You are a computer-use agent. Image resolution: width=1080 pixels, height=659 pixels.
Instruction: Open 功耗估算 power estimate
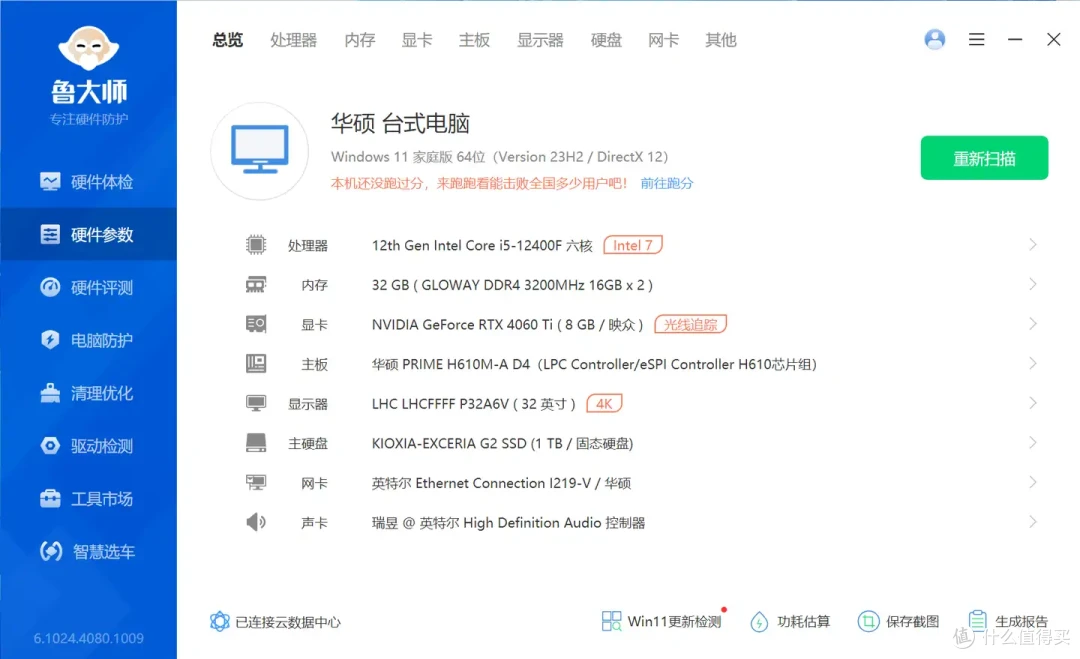click(789, 622)
